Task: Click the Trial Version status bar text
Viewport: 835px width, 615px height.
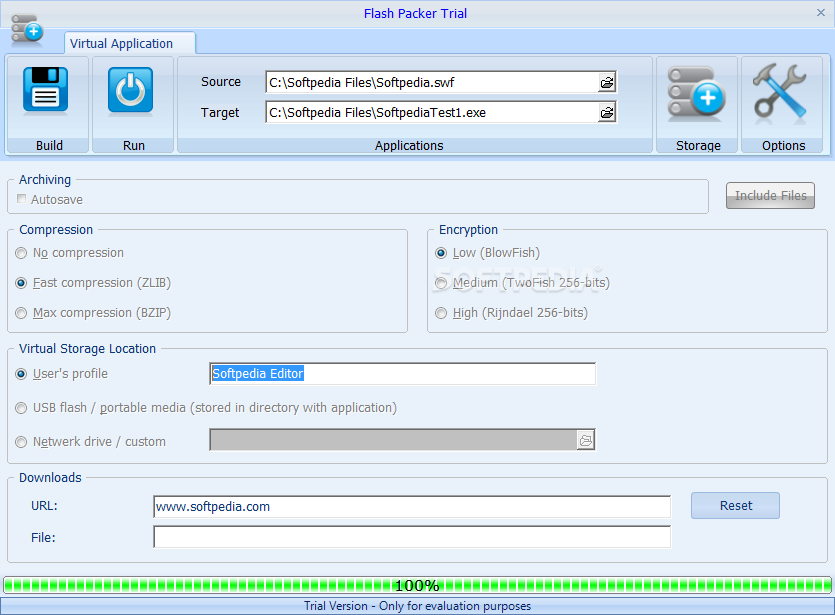Action: (x=417, y=606)
